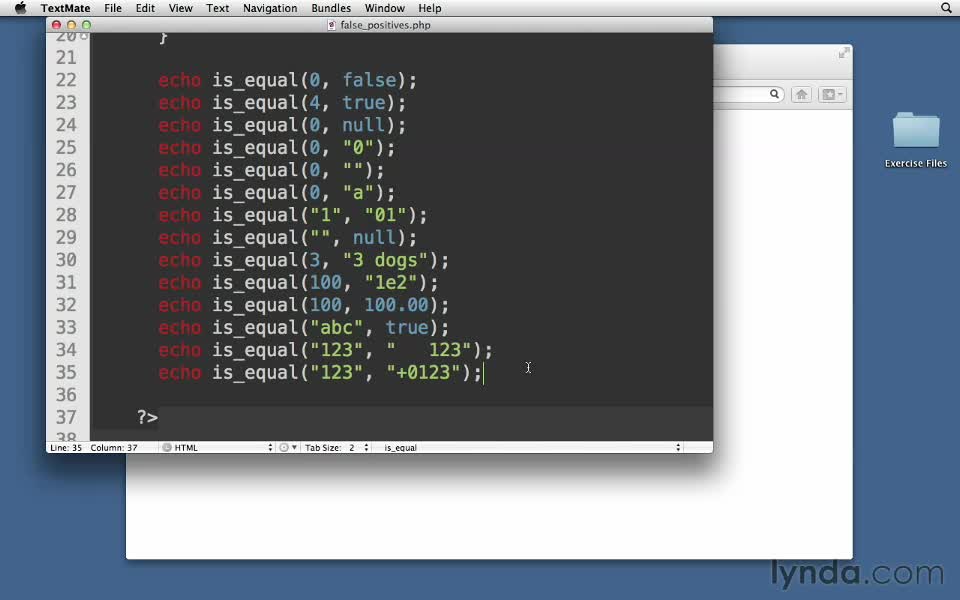
Task: Click the Column: 37 status indicator
Action: (114, 448)
